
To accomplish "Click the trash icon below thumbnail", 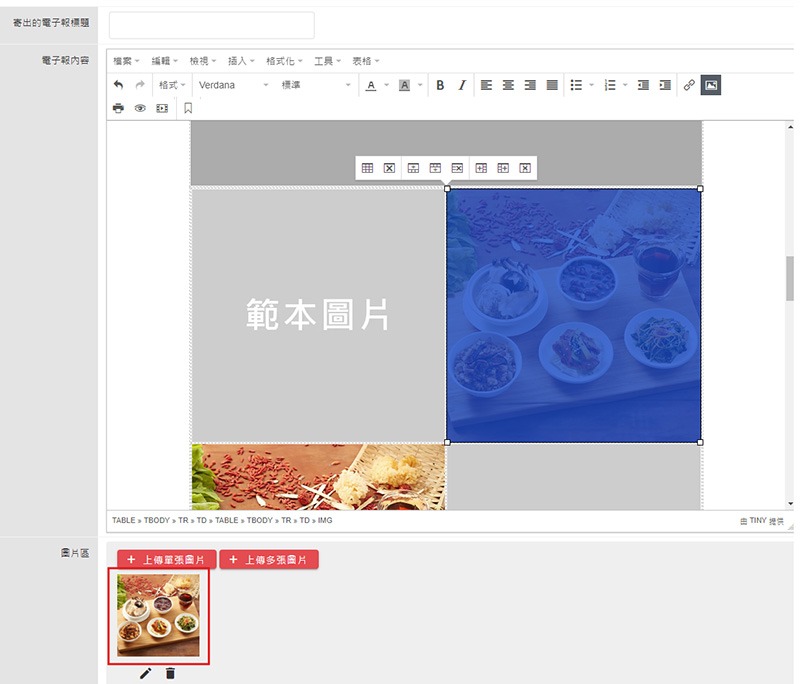I will [x=170, y=674].
